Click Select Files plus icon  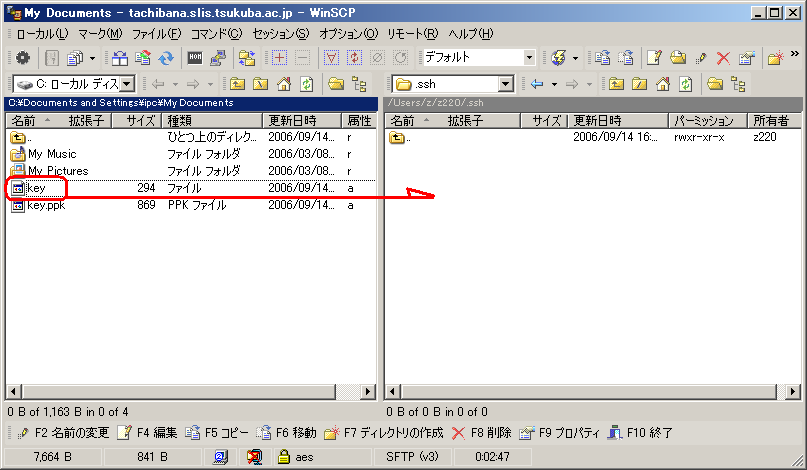pyautogui.click(x=279, y=58)
